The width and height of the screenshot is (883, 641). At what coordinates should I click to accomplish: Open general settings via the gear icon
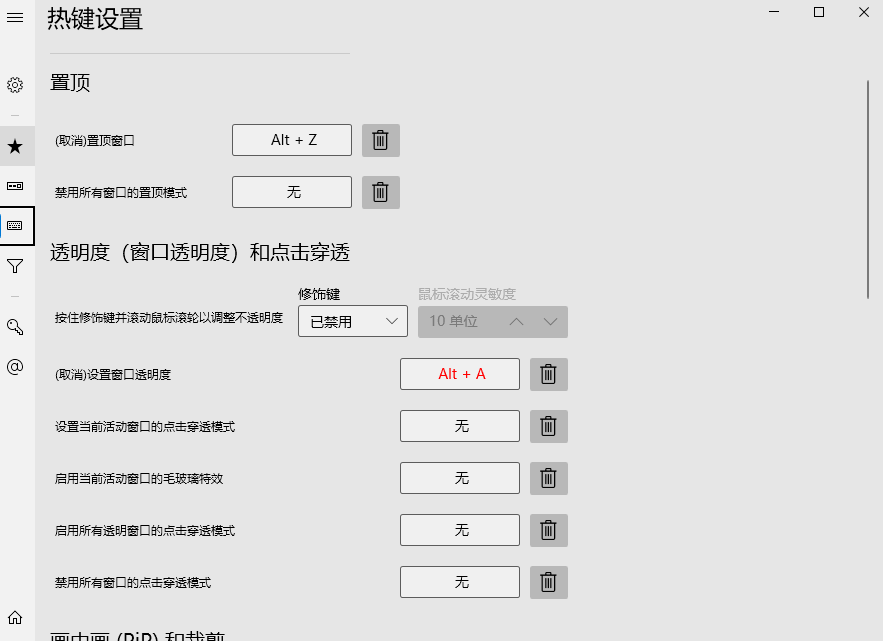coord(15,85)
